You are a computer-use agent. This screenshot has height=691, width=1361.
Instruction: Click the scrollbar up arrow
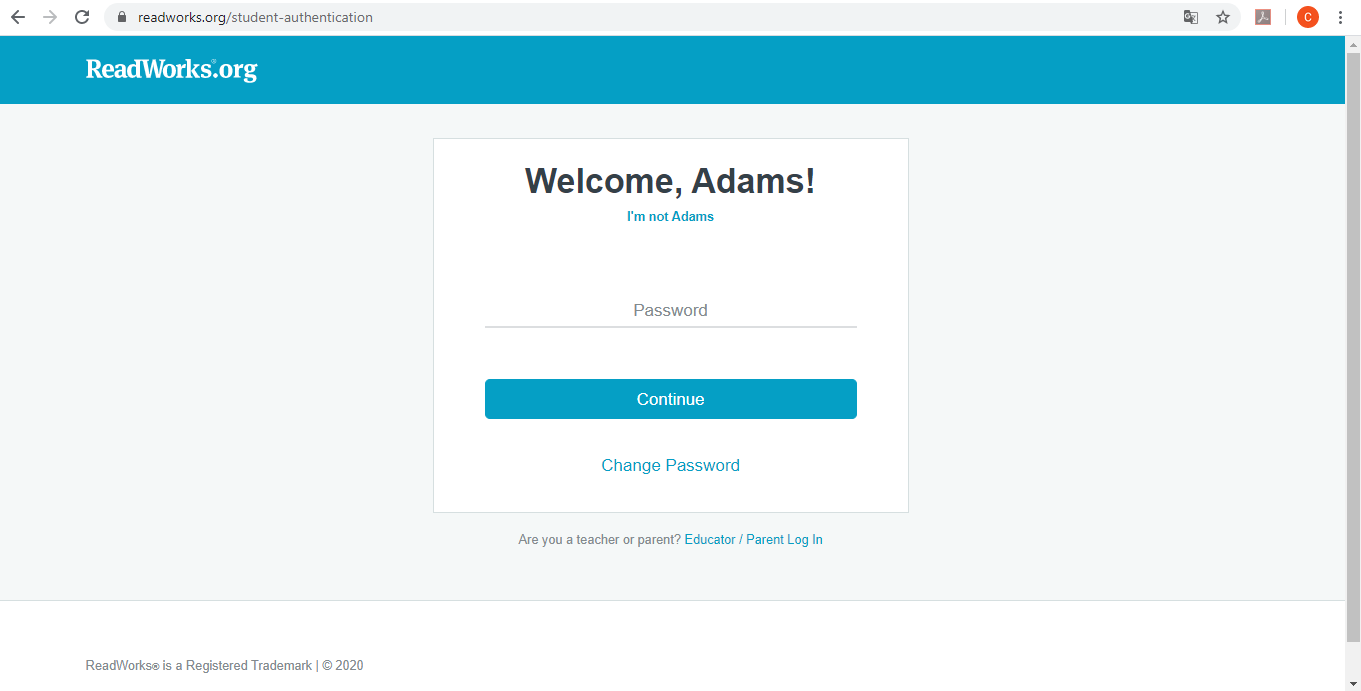1353,43
